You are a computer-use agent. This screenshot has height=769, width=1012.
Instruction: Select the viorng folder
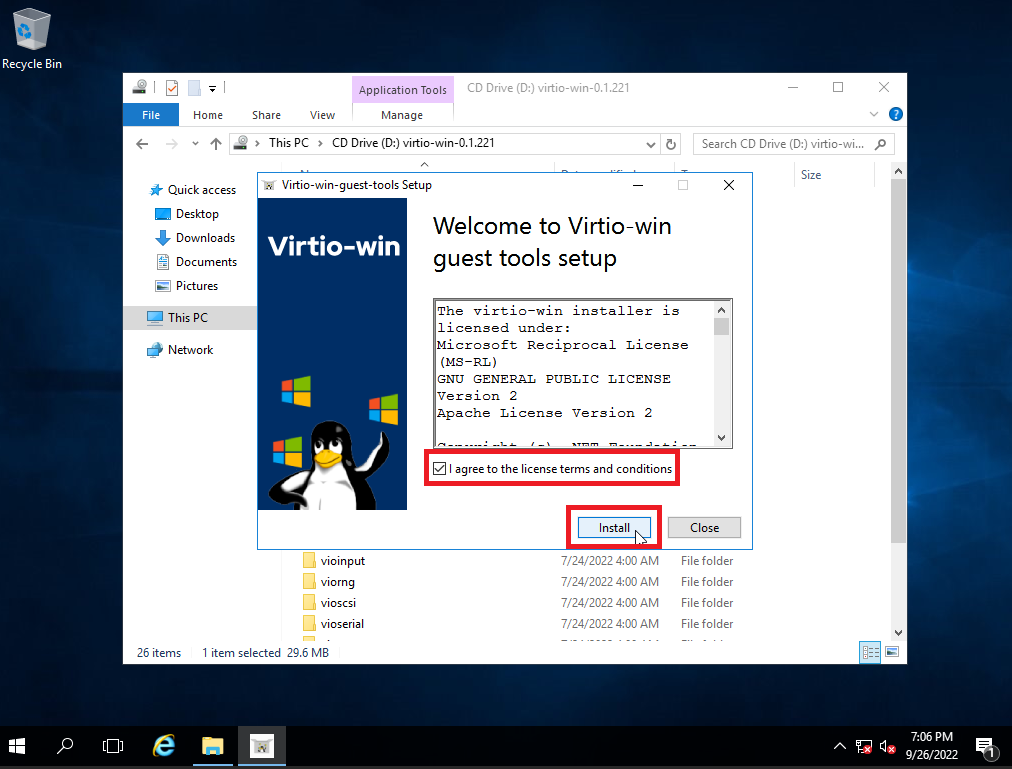[329, 582]
